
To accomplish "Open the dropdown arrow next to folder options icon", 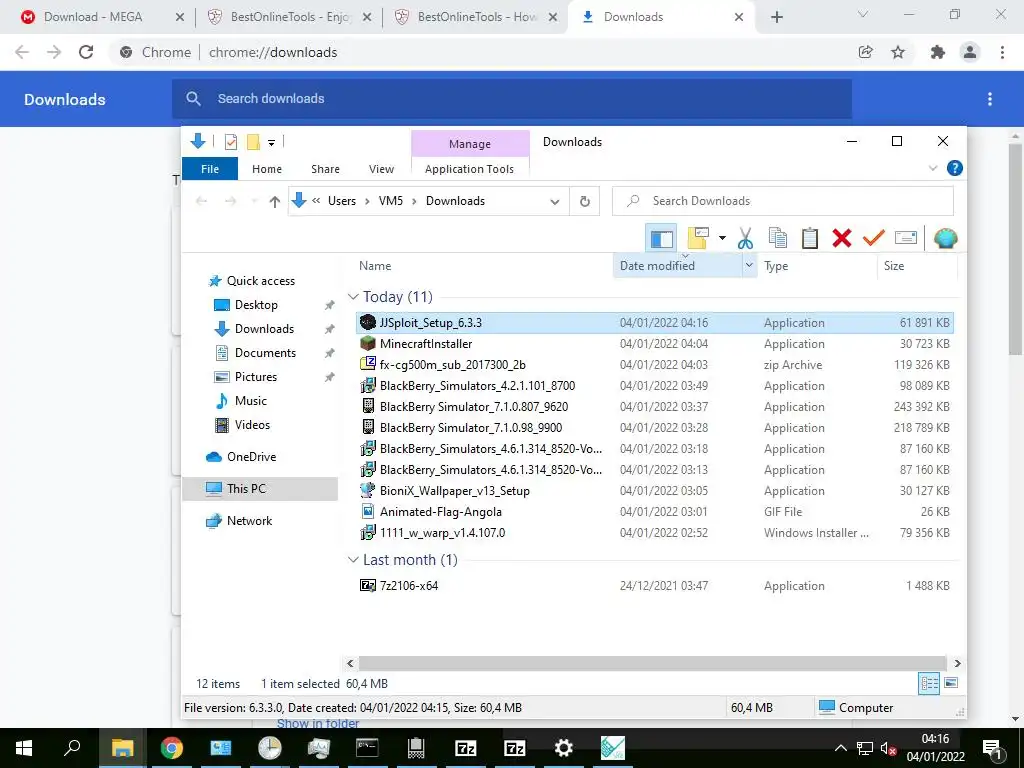I will coord(722,238).
